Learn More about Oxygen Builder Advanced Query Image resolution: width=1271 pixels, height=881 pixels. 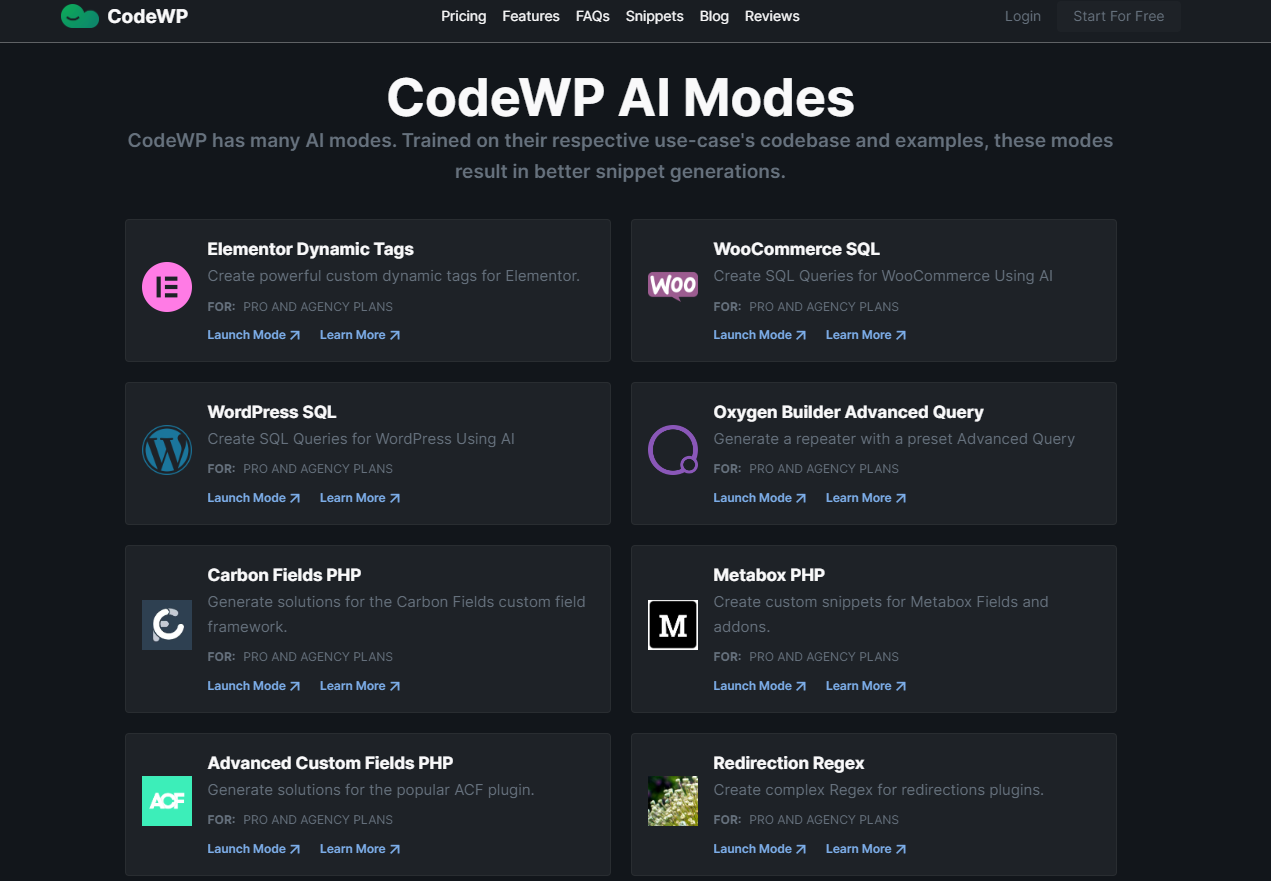click(866, 498)
